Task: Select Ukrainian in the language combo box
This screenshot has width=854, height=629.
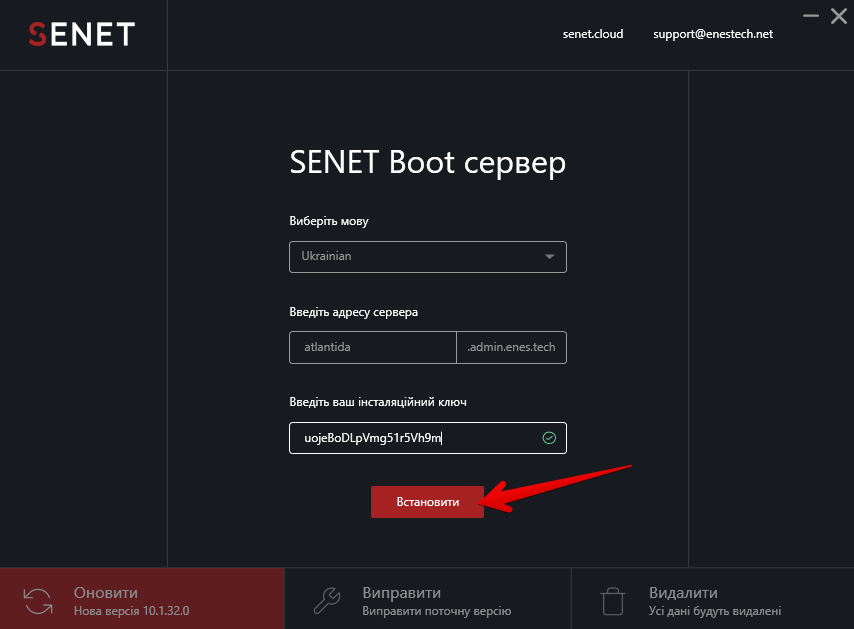Action: point(428,256)
